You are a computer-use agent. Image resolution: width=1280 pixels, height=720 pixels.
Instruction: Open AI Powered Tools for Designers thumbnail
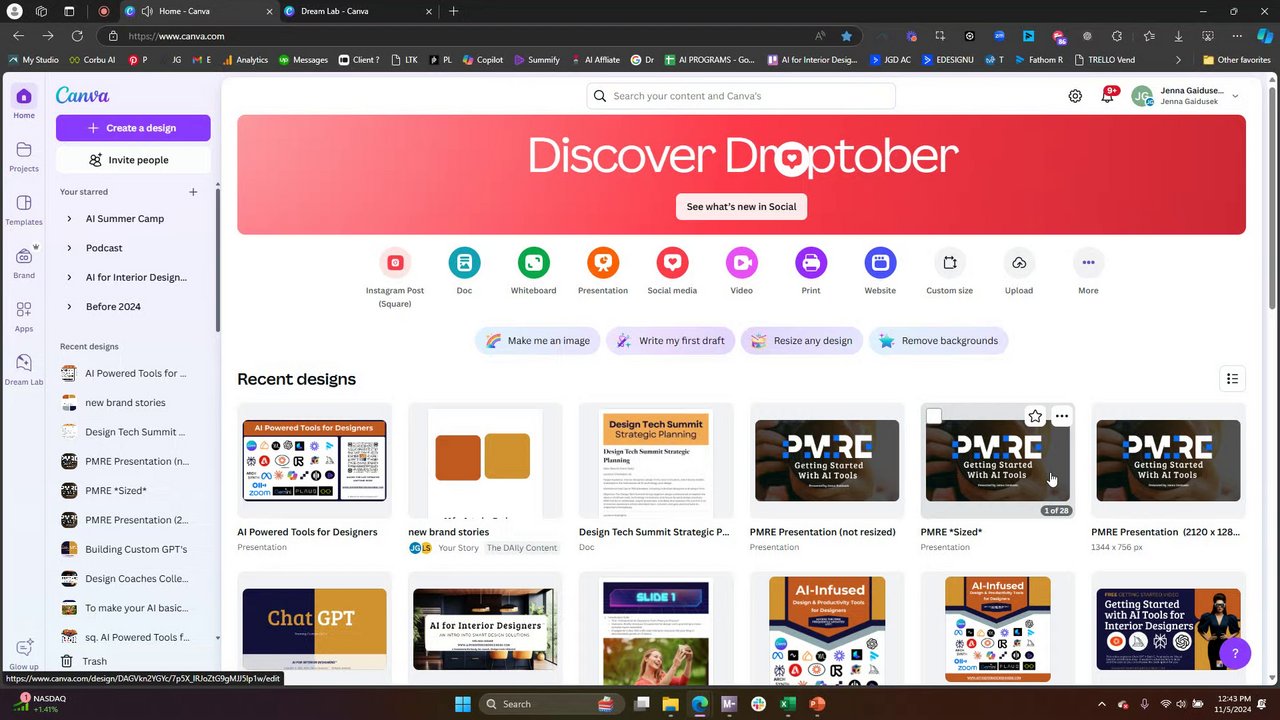[x=314, y=461]
